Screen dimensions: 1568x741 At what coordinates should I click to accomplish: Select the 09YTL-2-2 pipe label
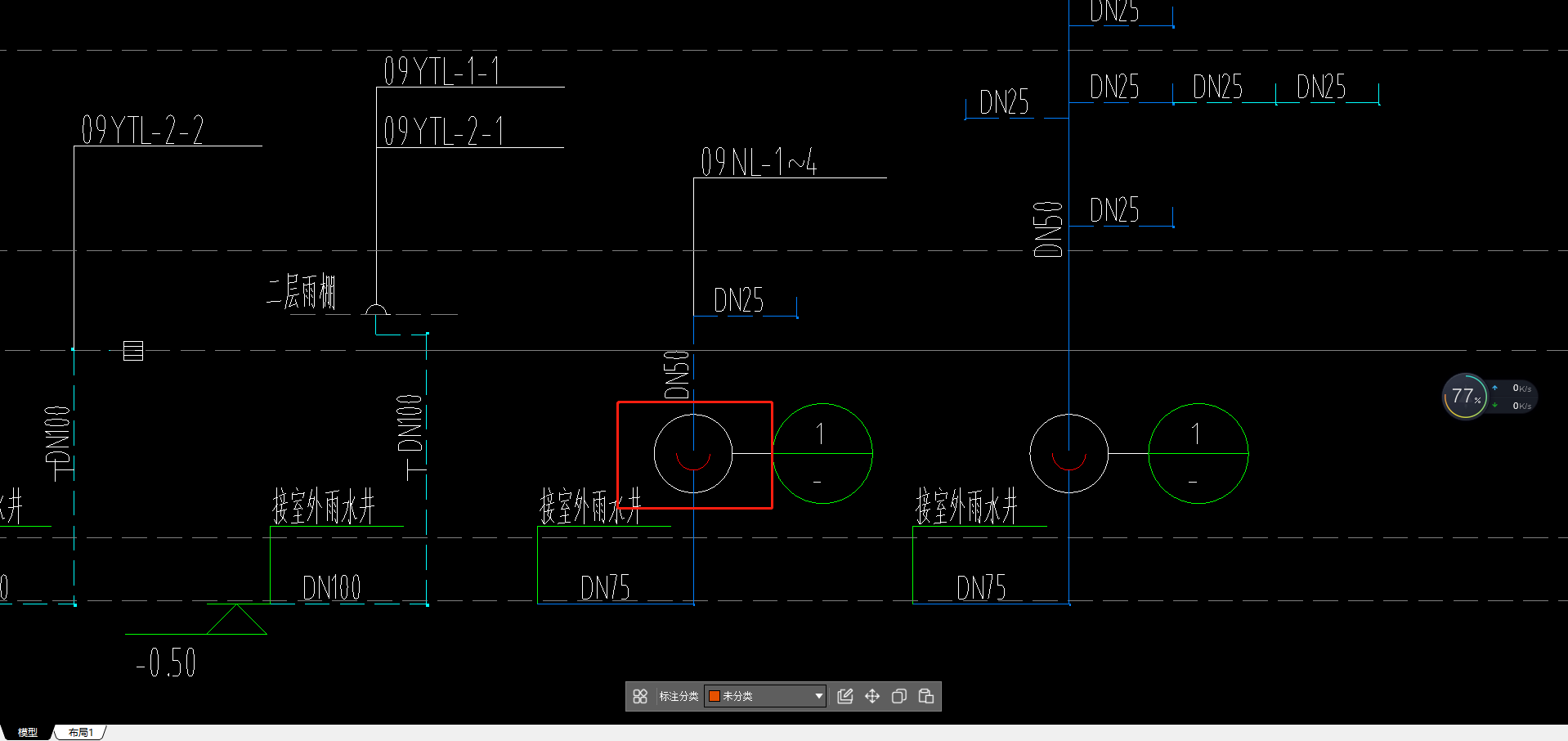(x=142, y=130)
